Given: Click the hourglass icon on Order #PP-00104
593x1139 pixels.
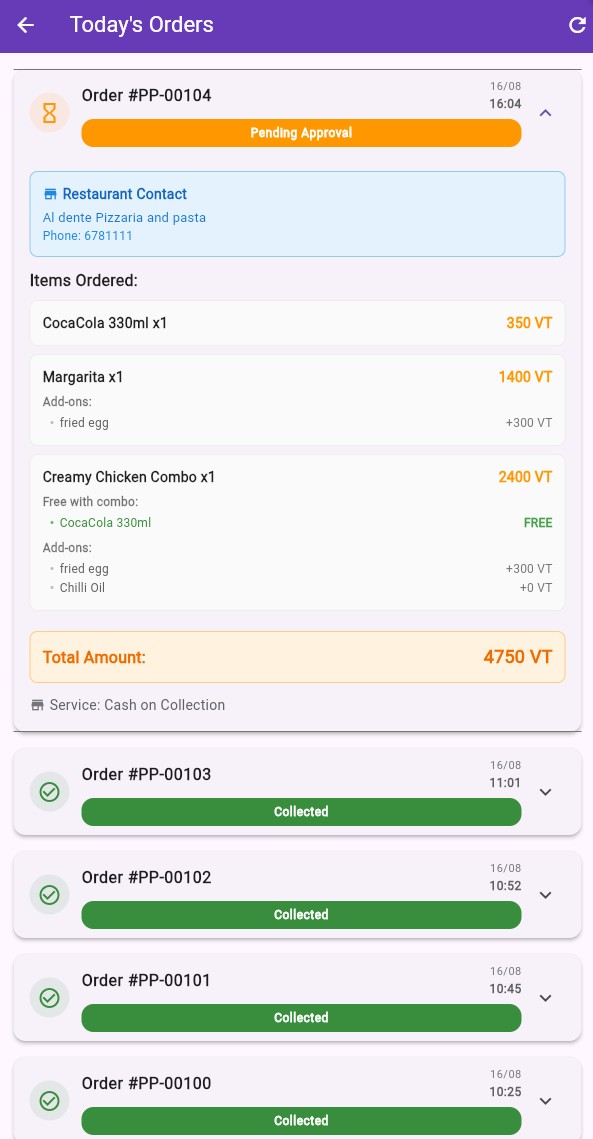Looking at the screenshot, I should 49,112.
